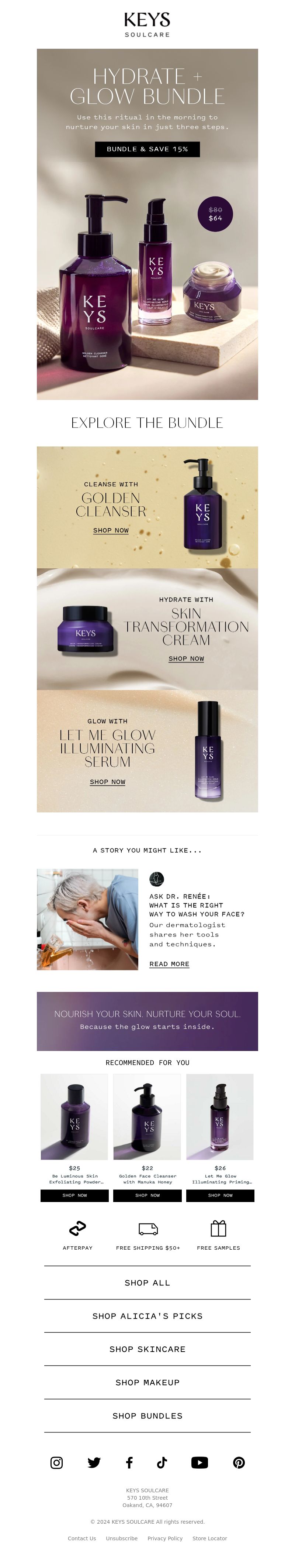This screenshot has height=1568, width=295.
Task: Read more about Dr. Renée's story
Action: click(x=169, y=964)
